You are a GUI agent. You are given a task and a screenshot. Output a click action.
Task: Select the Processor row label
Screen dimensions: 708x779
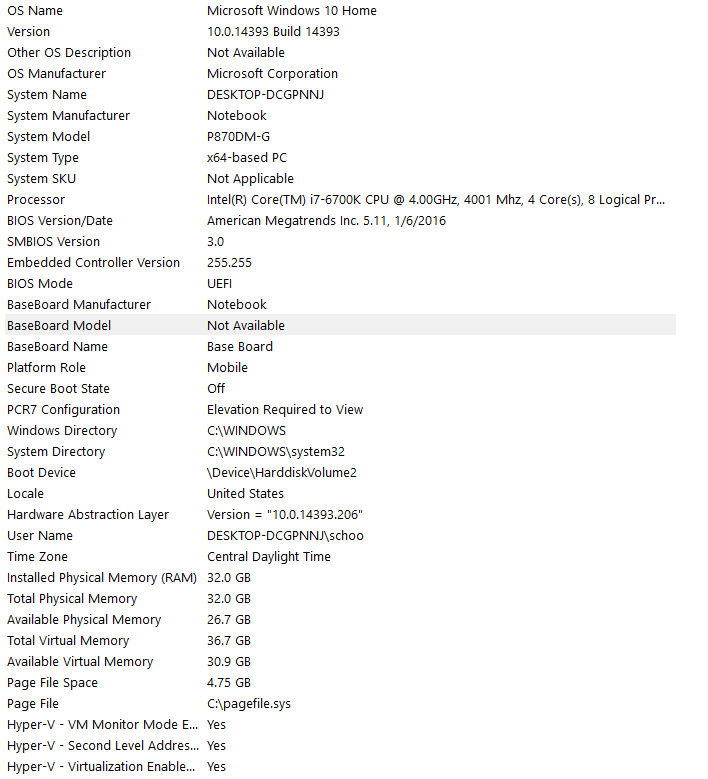tap(36, 200)
